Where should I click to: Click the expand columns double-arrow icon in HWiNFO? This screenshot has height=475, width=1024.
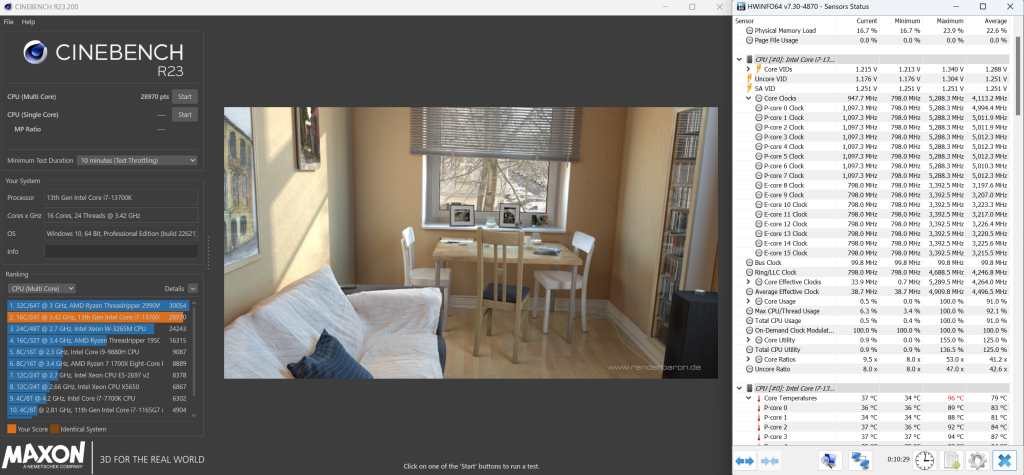(744, 460)
